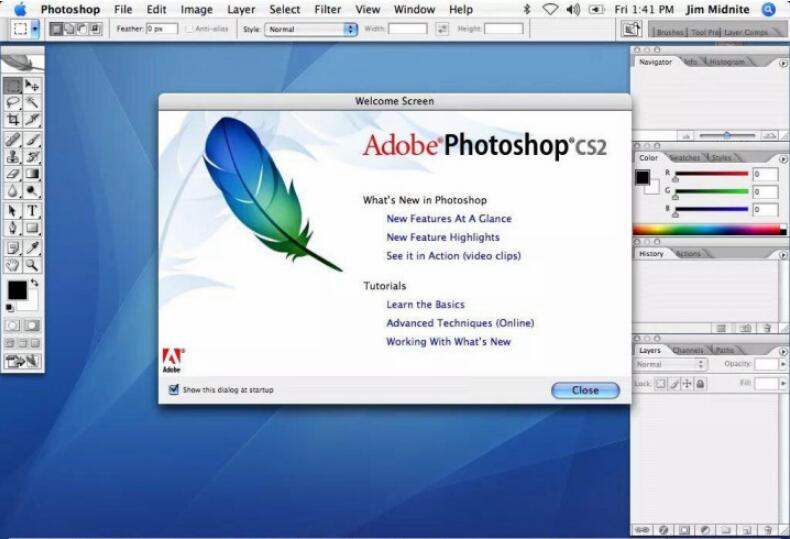Select the Eyedropper tool
Screen dimensions: 790x539
[x=32, y=247]
